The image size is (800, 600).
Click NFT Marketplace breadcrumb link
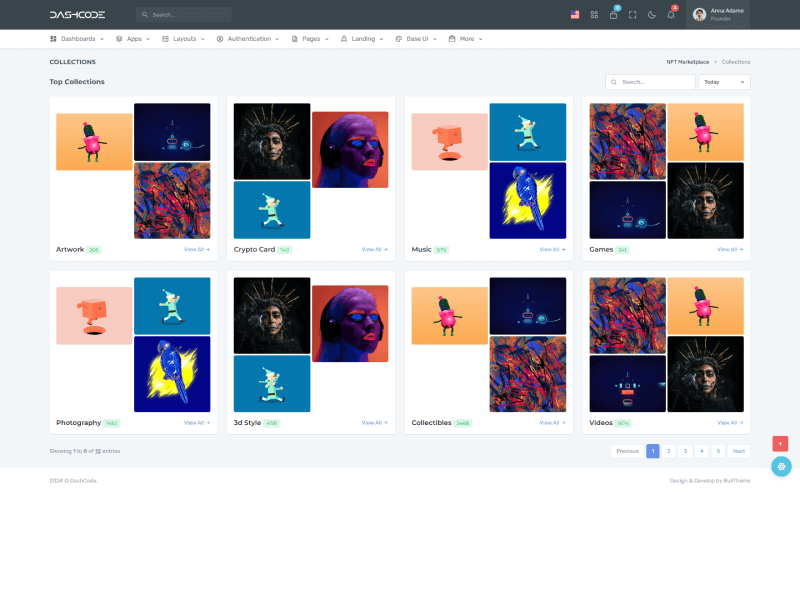[x=688, y=62]
